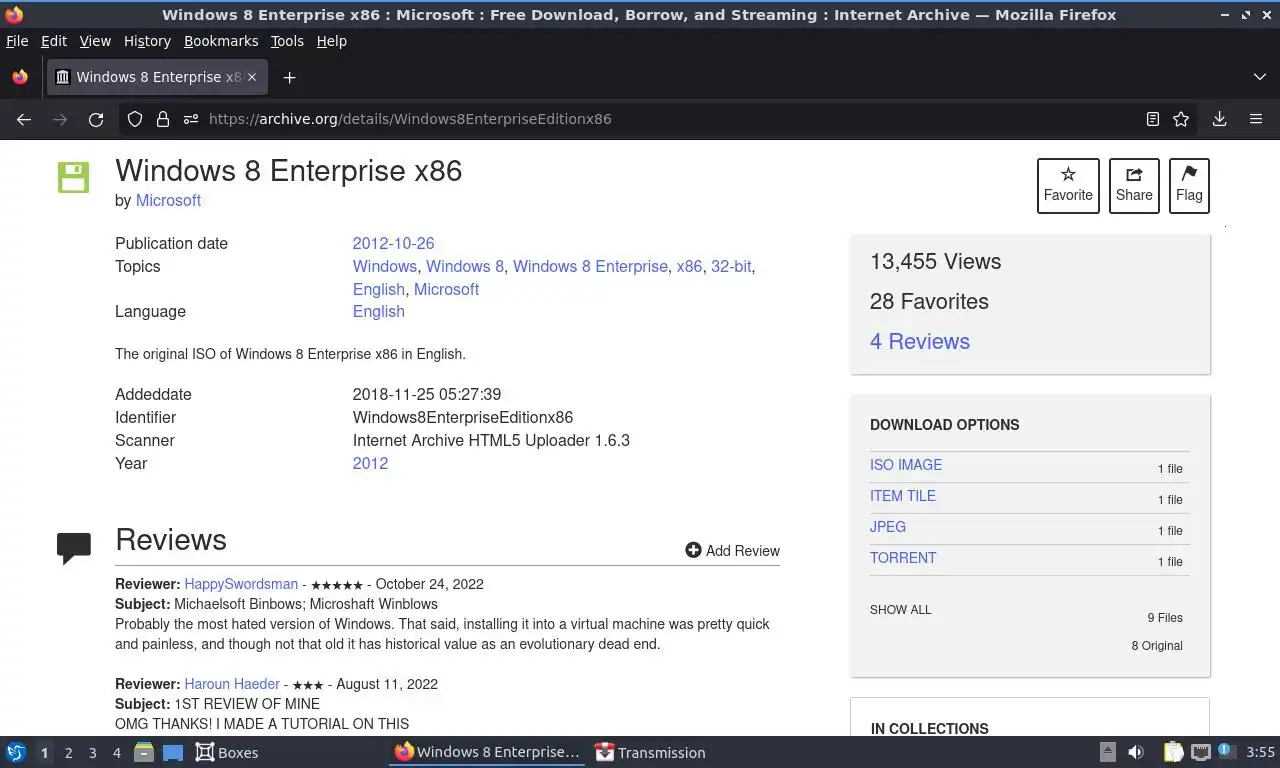Click the show desktop taskbar icon
Screen dimensions: 1280x768
pyautogui.click(x=172, y=752)
